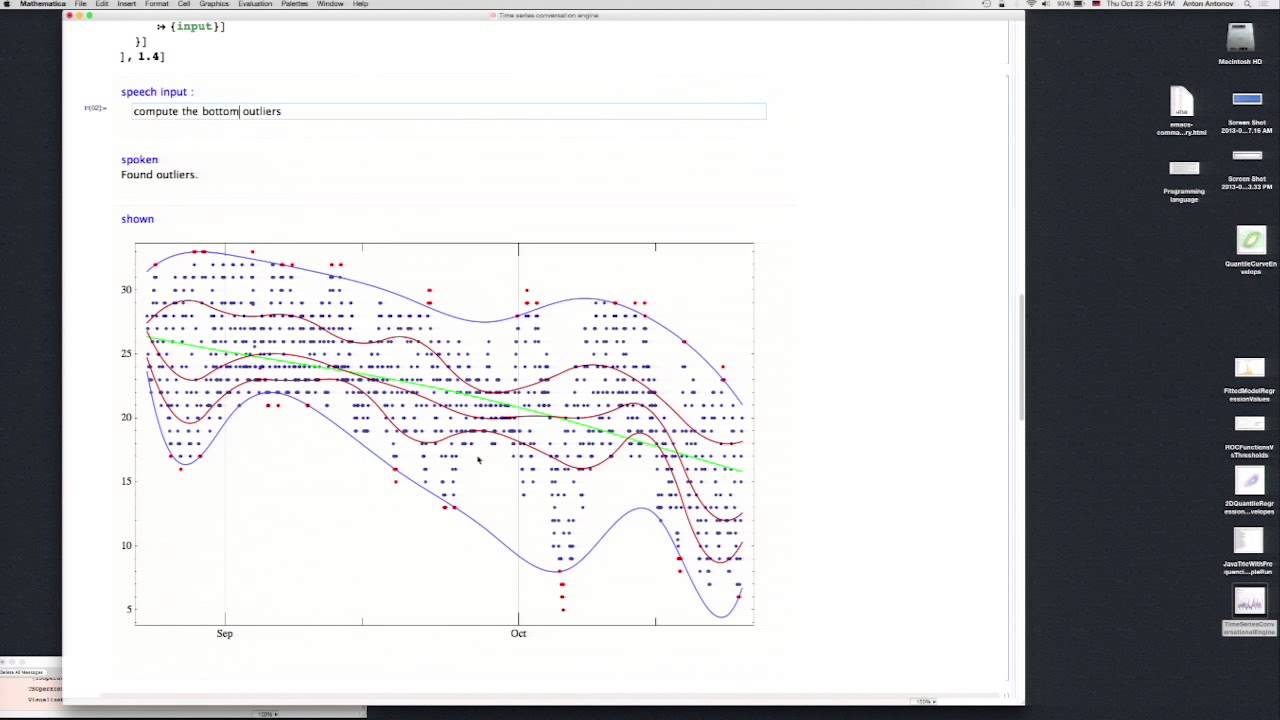Click the lock icon in menu bar
This screenshot has height=720, width=1280.
click(x=1001, y=4)
